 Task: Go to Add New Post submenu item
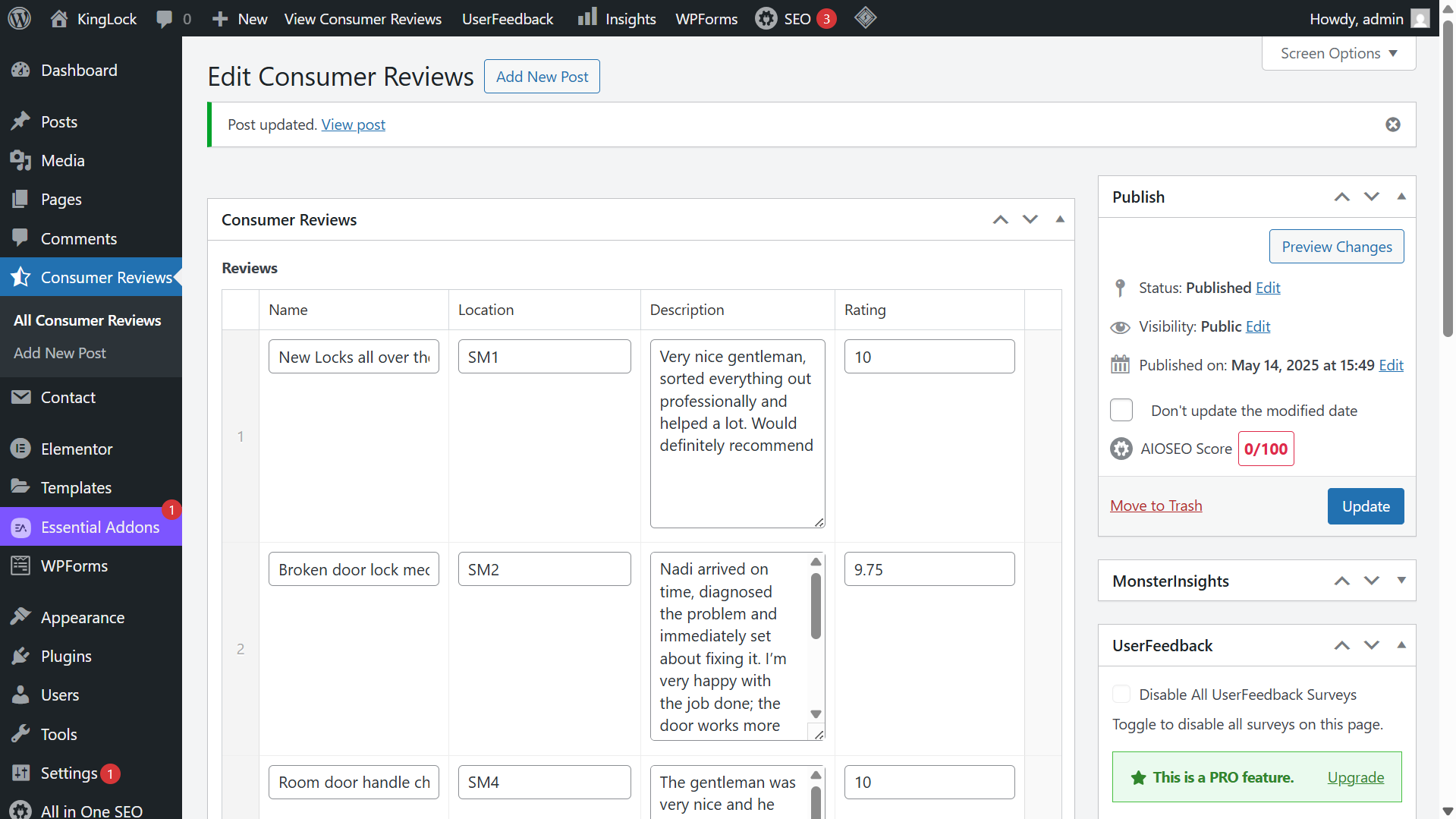tap(60, 353)
